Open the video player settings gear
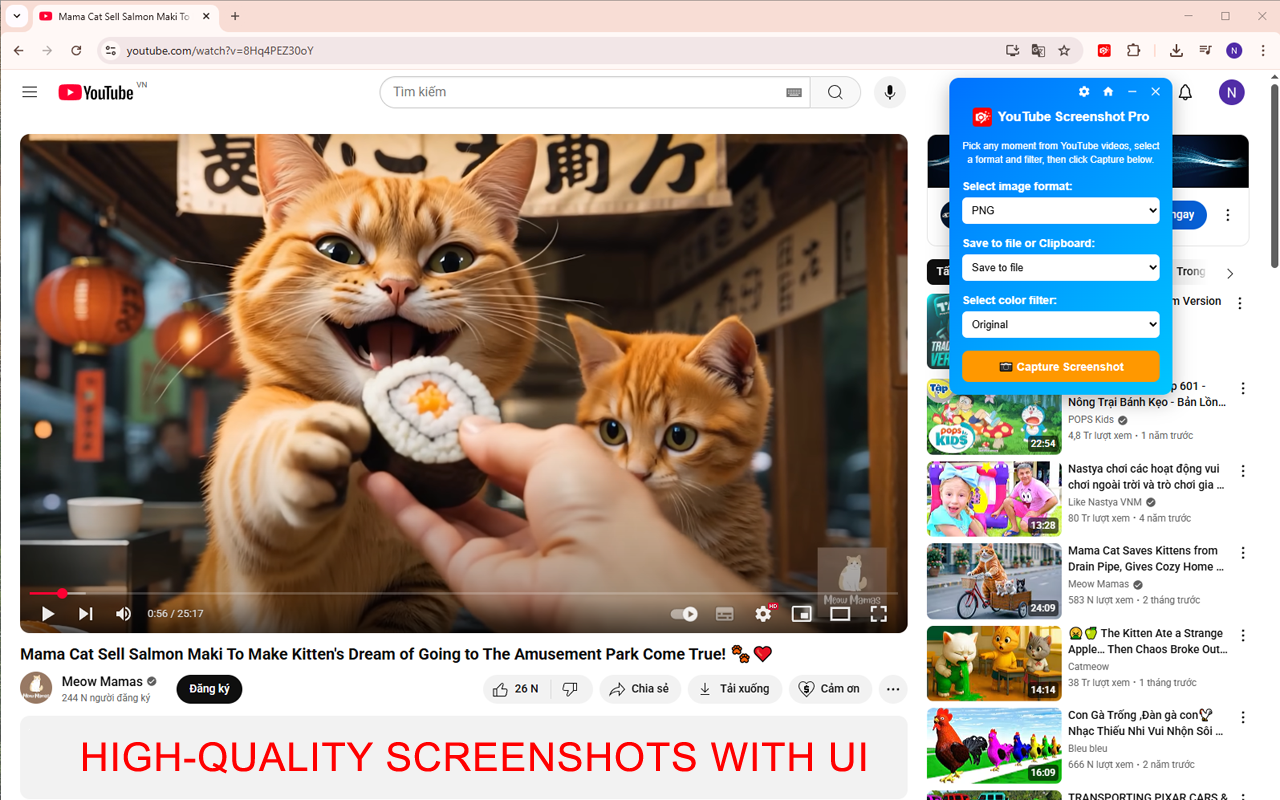 click(x=764, y=613)
